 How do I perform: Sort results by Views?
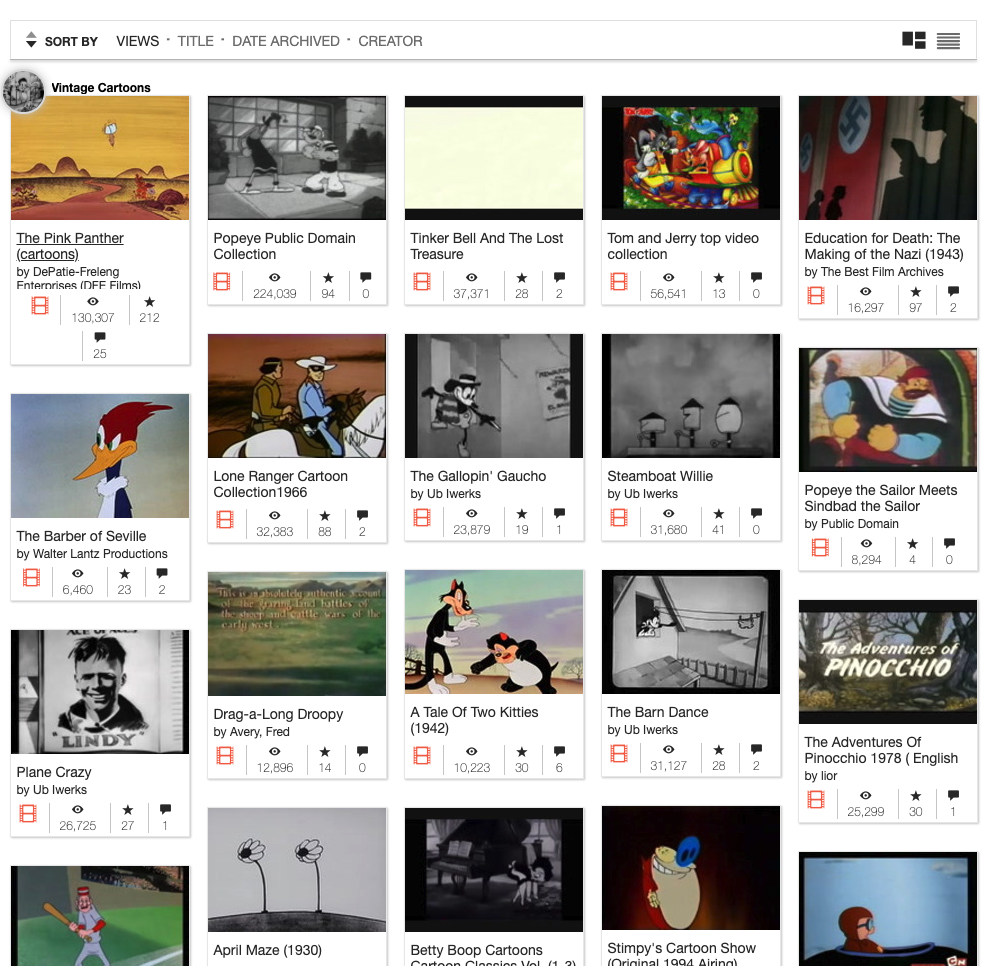tap(137, 41)
